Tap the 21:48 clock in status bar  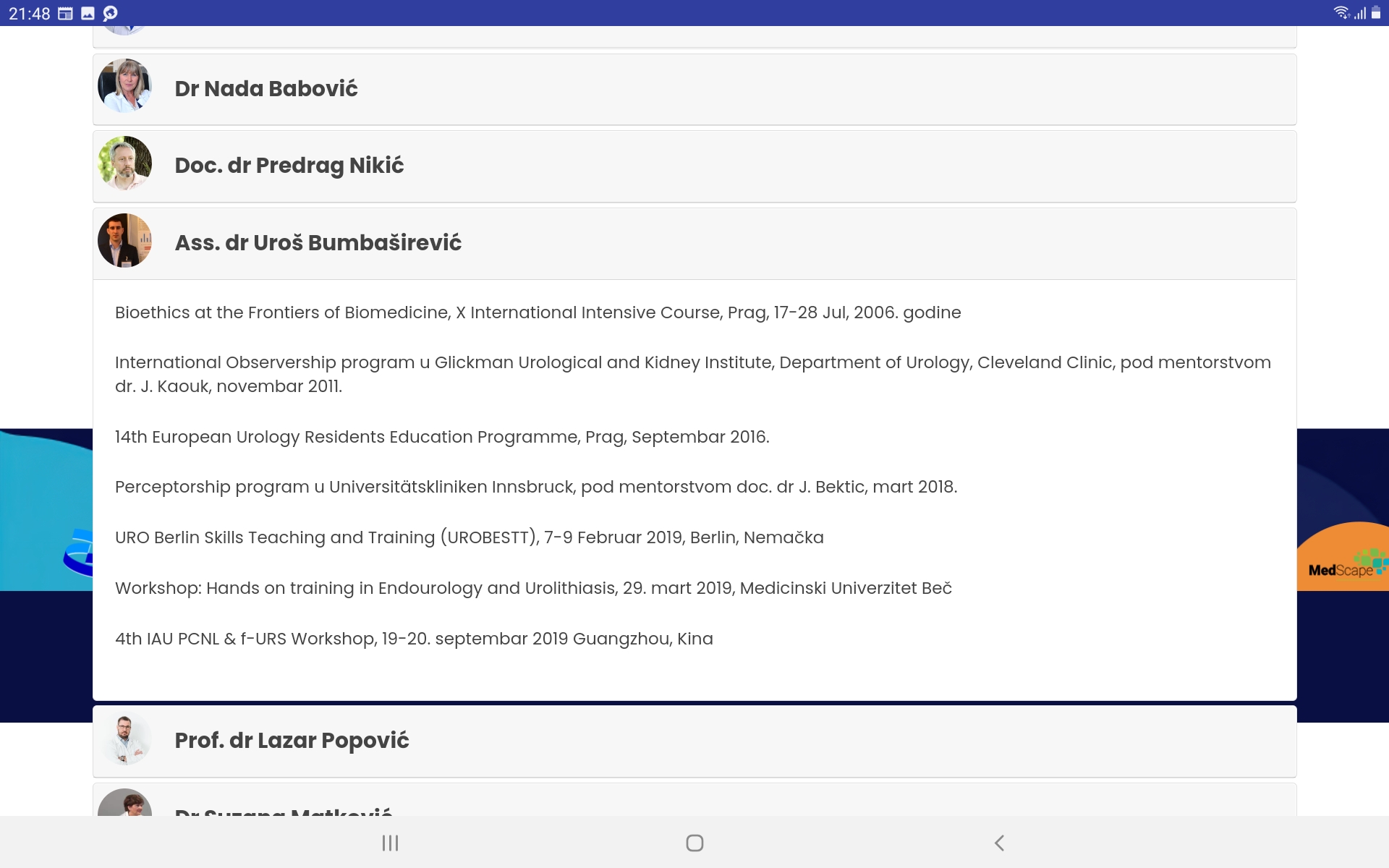coord(29,13)
